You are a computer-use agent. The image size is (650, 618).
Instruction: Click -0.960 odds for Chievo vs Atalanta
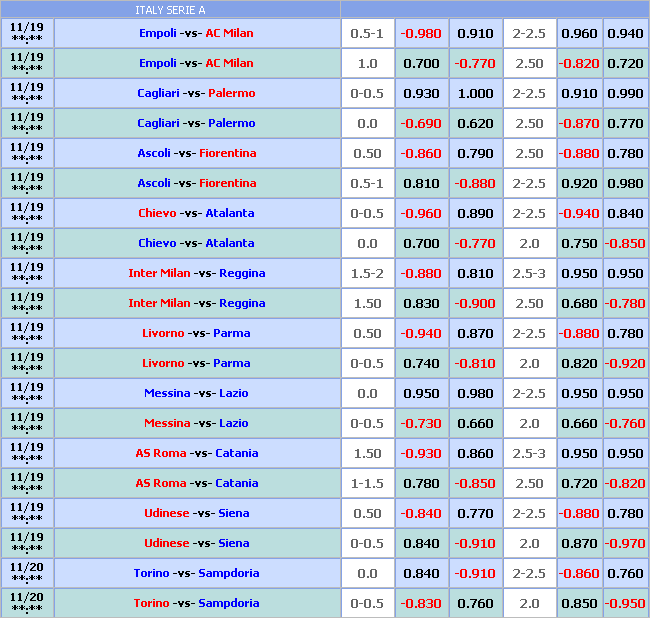[x=421, y=213]
